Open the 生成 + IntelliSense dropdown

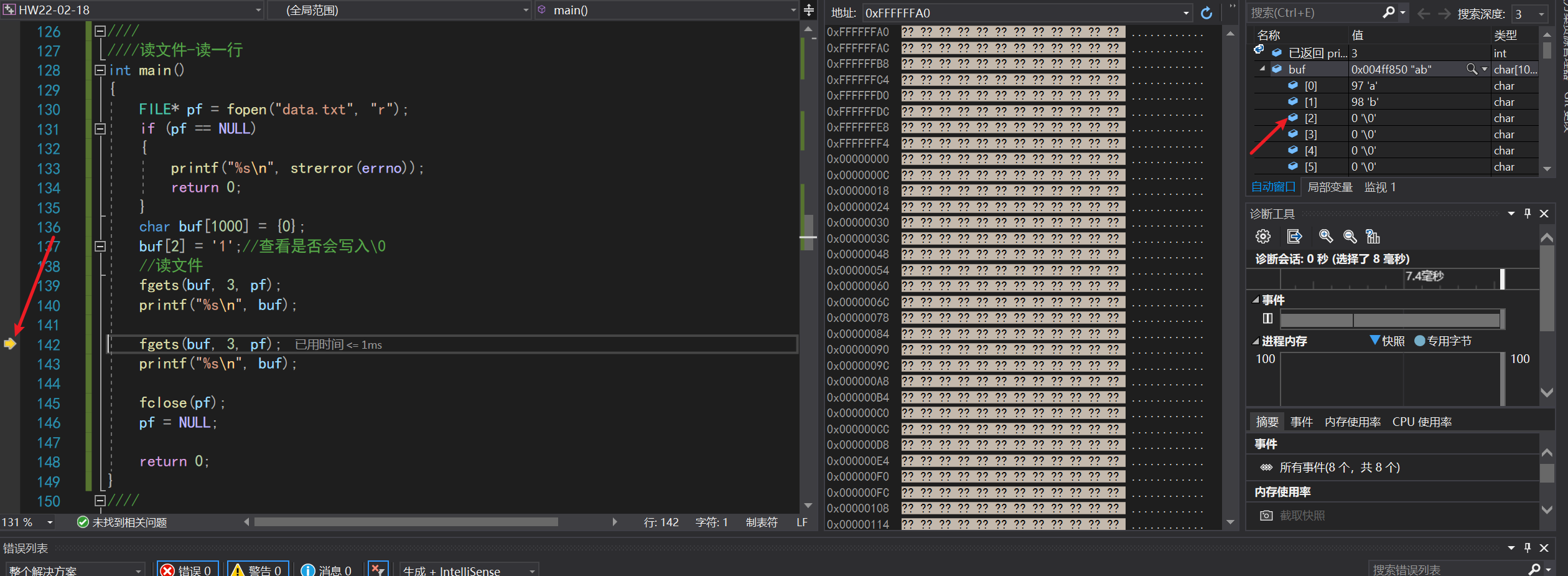[x=532, y=570]
